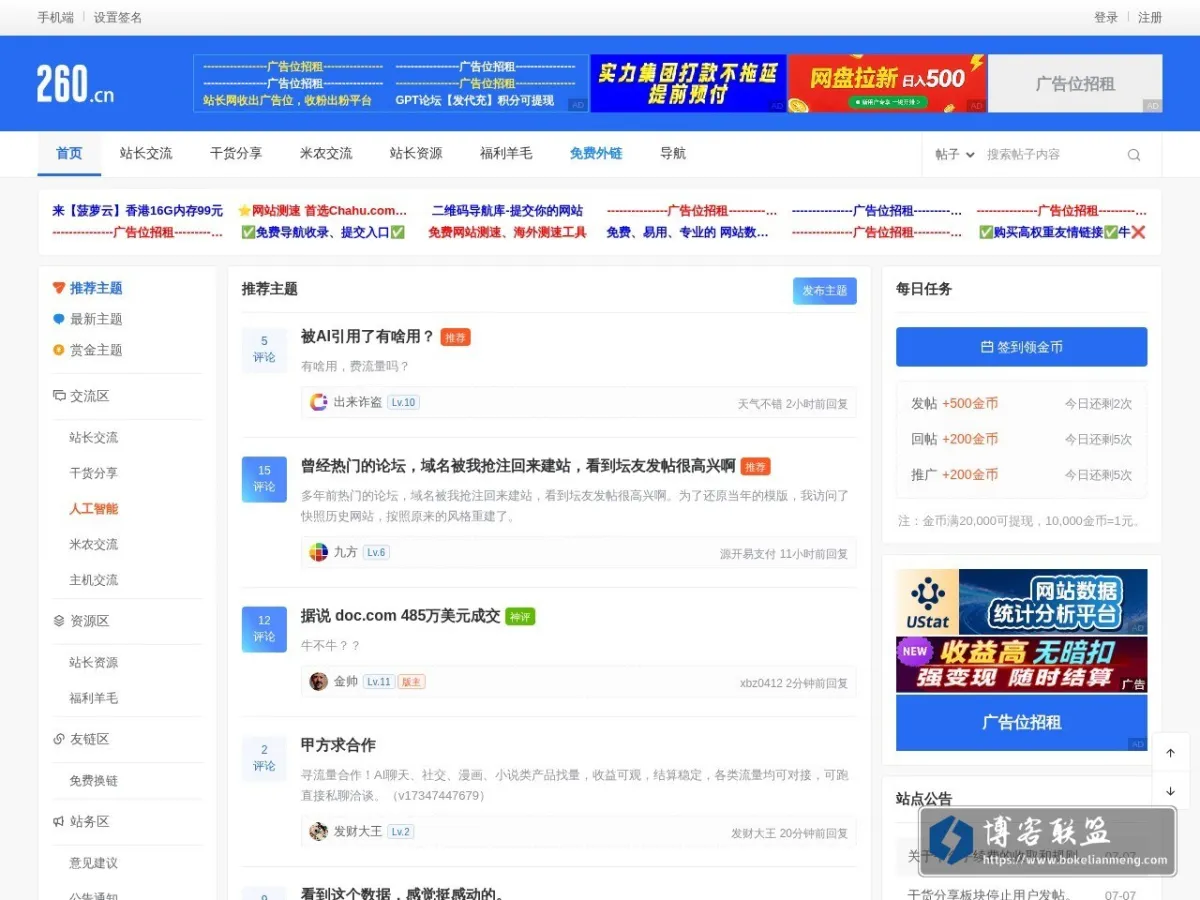Click the 交流区 section icon
The image size is (1200, 900).
[x=59, y=396]
